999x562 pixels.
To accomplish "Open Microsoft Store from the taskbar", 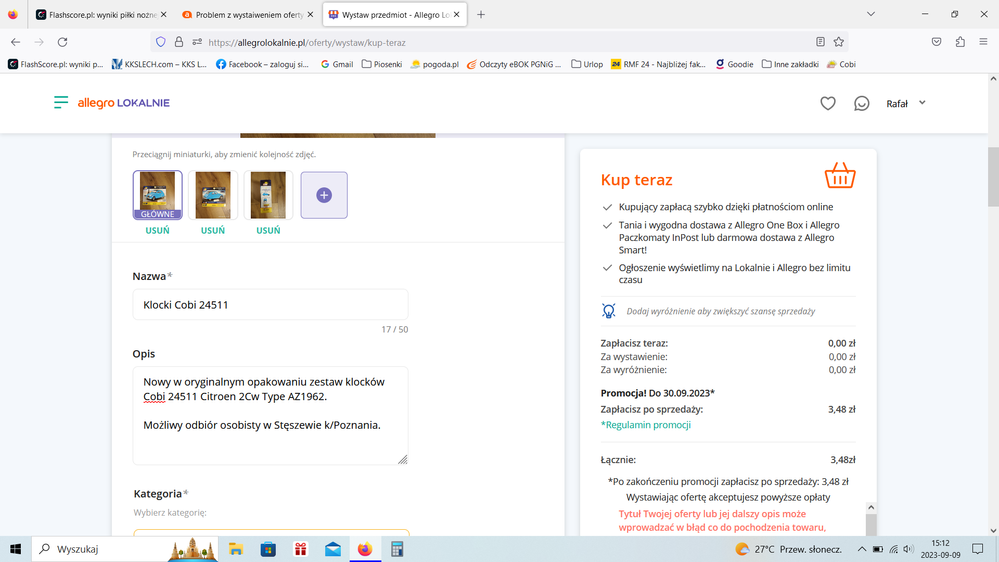I will 268,549.
